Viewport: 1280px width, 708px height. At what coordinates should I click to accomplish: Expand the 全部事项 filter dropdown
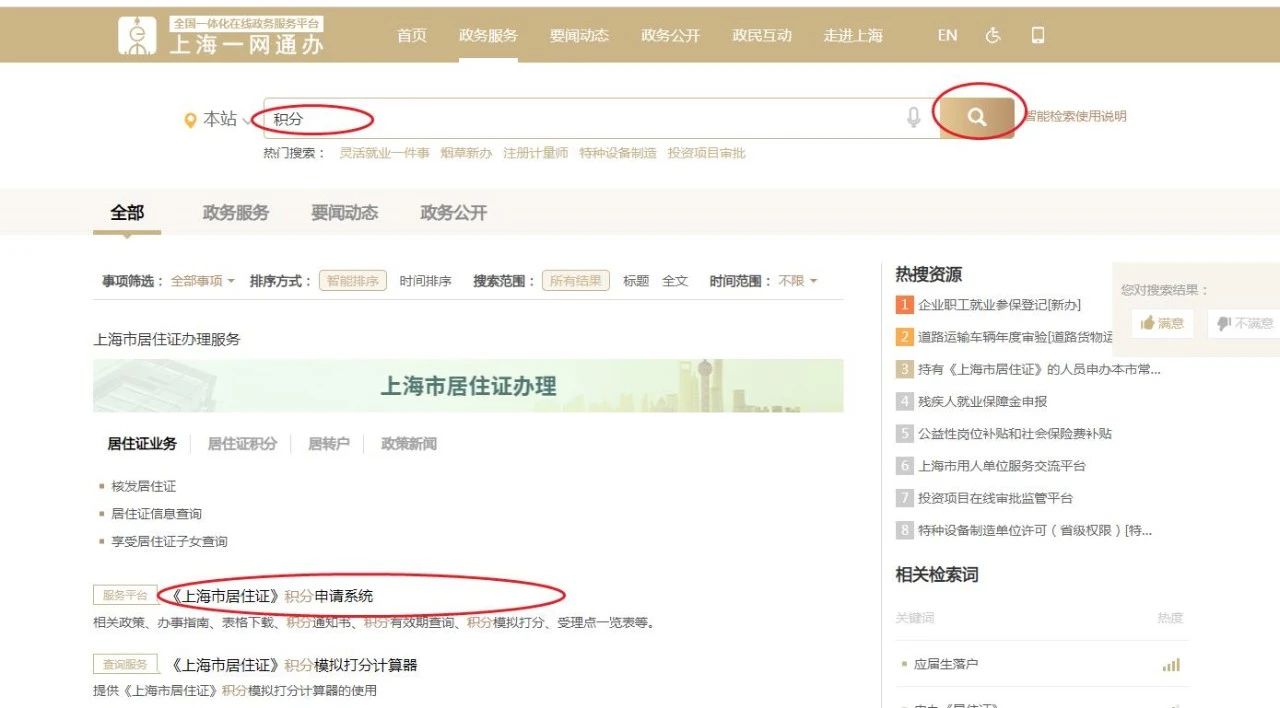pyautogui.click(x=203, y=281)
